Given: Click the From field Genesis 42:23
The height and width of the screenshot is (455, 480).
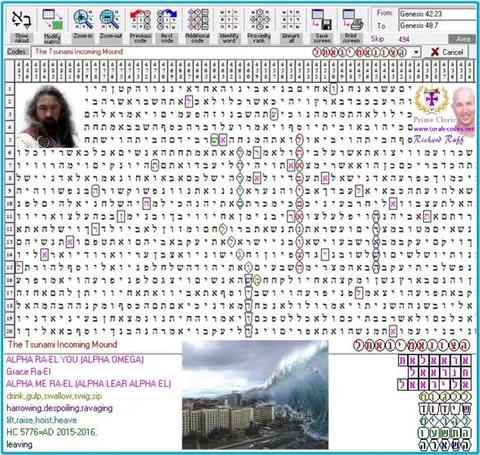Looking at the screenshot, I should pyautogui.click(x=437, y=14).
